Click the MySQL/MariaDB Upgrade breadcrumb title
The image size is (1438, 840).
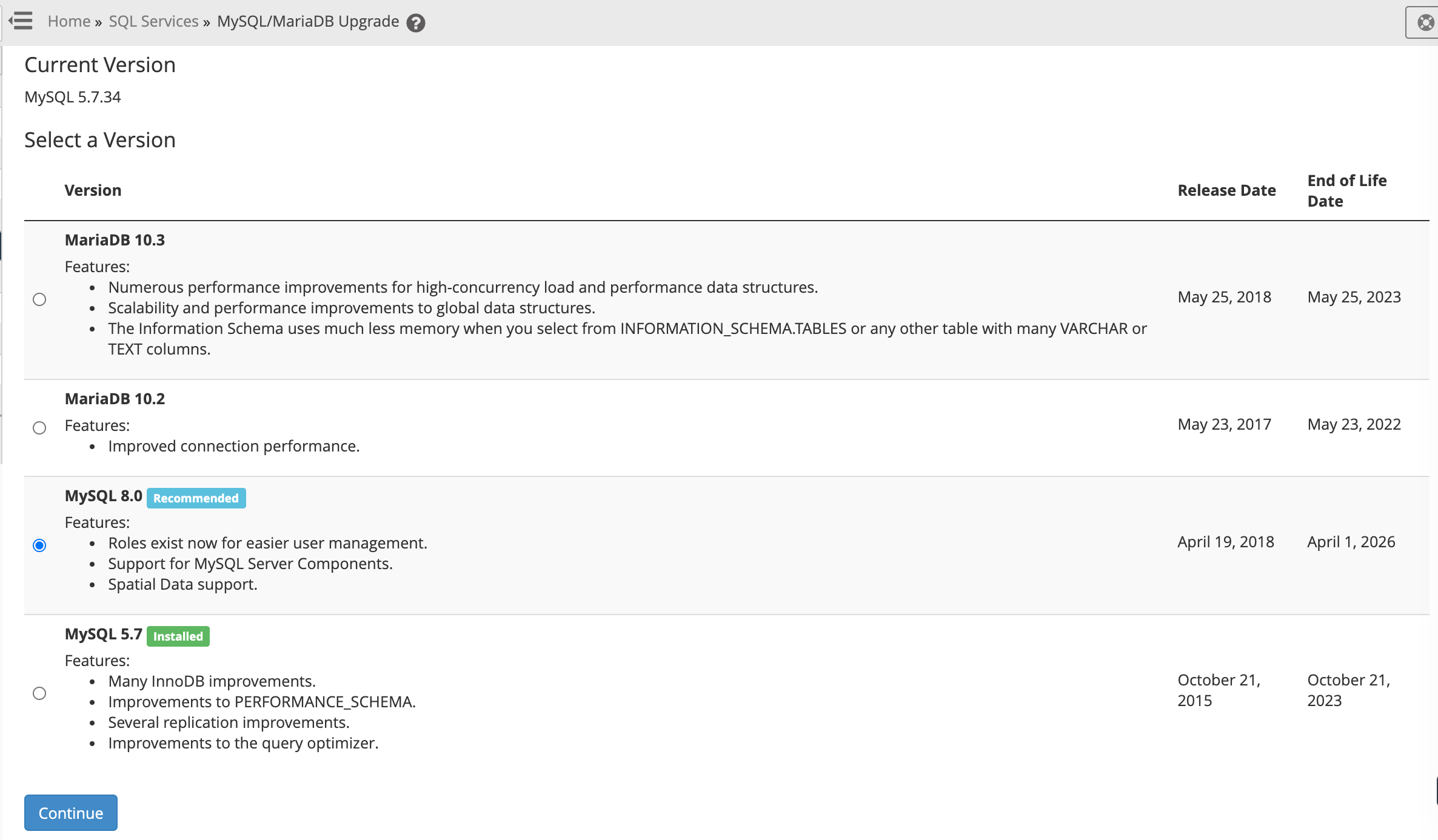(308, 21)
